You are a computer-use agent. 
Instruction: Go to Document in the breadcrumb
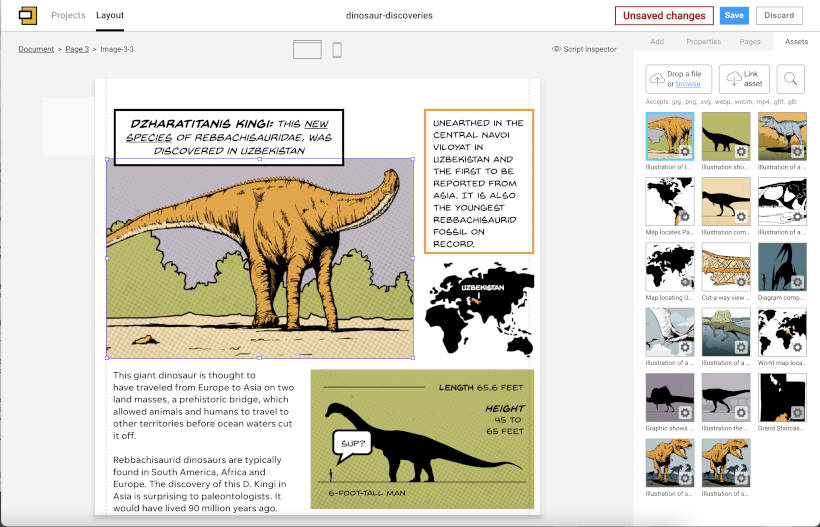click(36, 49)
